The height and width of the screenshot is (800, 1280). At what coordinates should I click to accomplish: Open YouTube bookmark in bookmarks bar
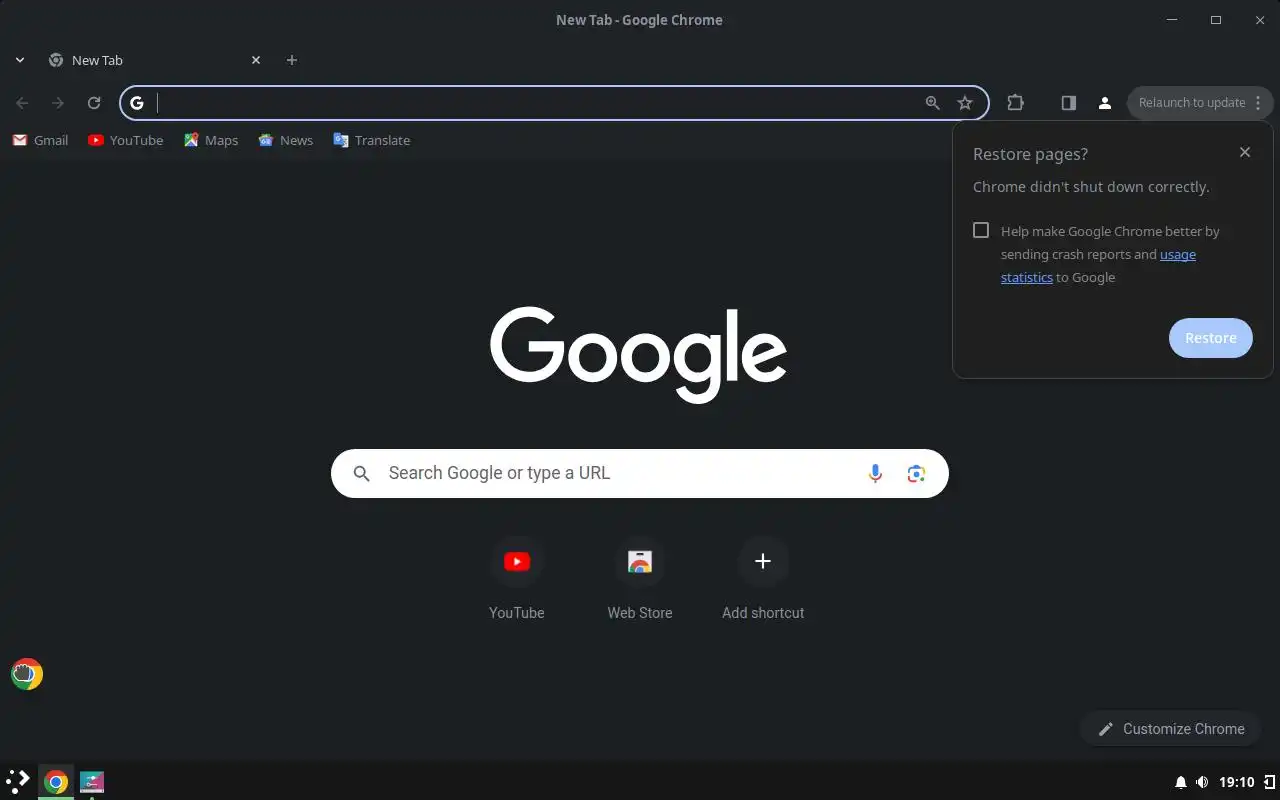point(125,140)
